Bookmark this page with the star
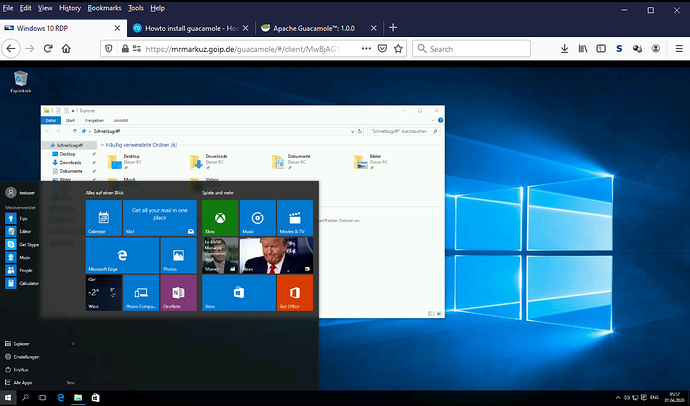This screenshot has height=406, width=690. tap(398, 48)
